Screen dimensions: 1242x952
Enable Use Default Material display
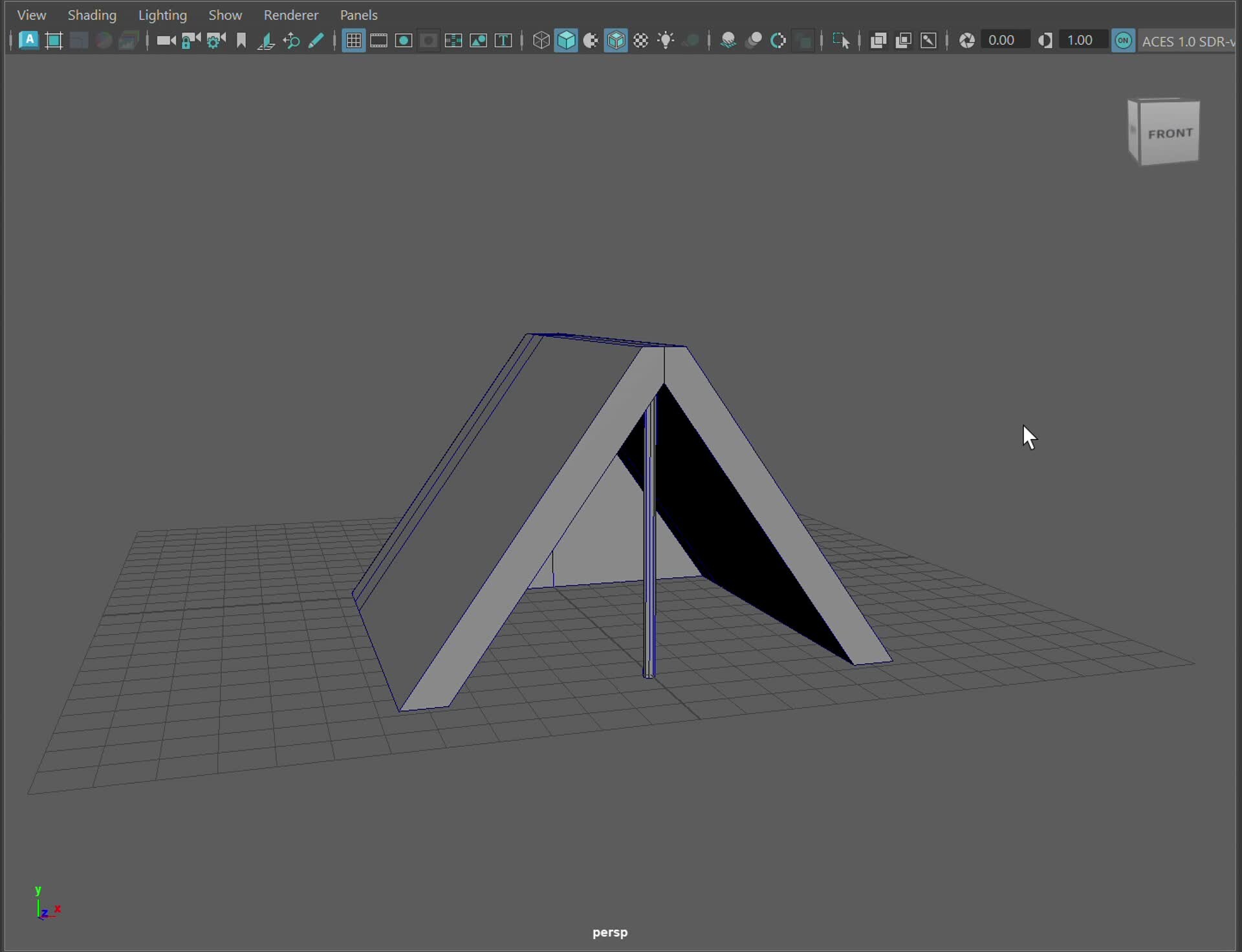pyautogui.click(x=641, y=40)
